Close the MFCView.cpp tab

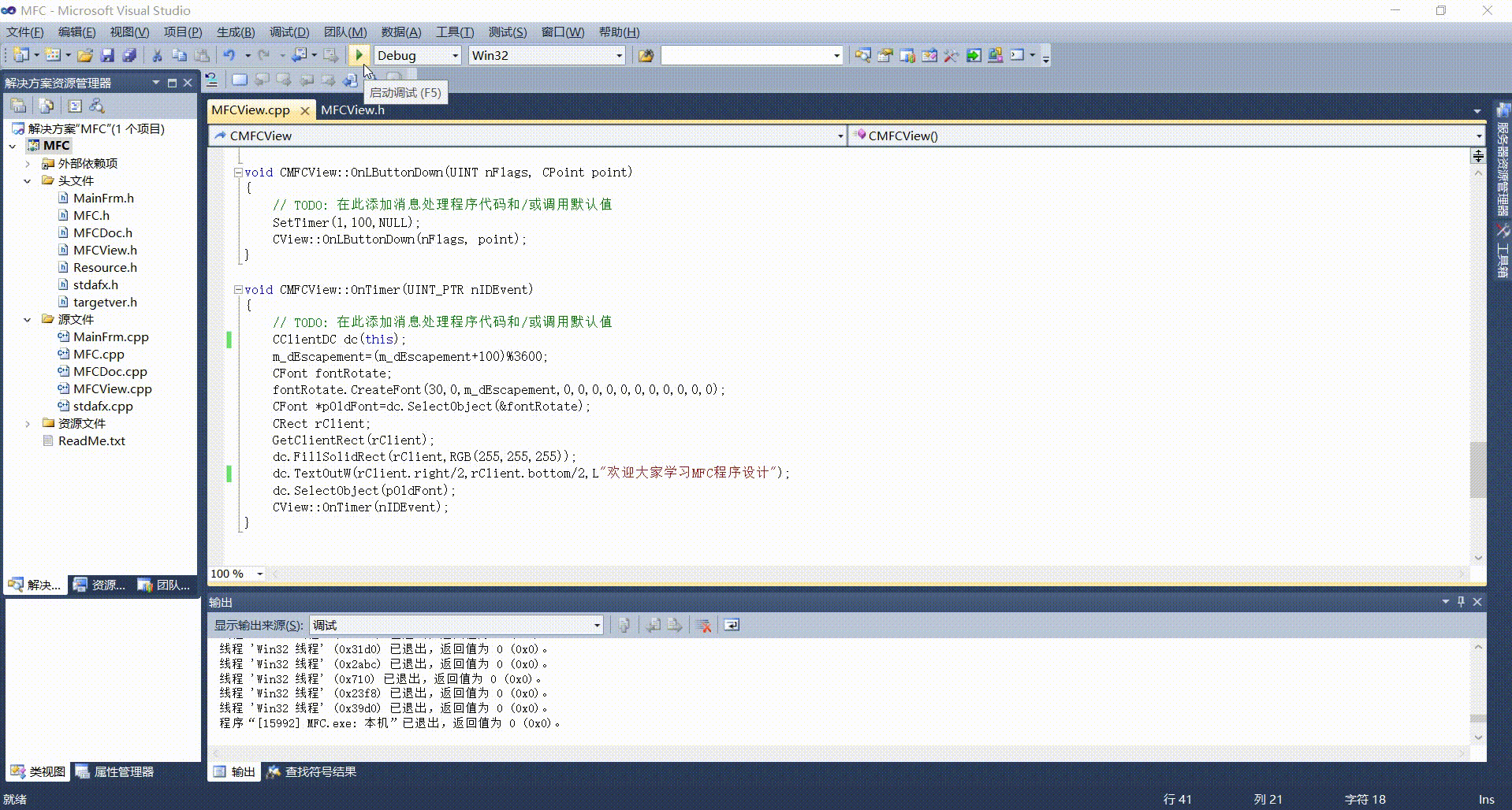click(x=305, y=111)
